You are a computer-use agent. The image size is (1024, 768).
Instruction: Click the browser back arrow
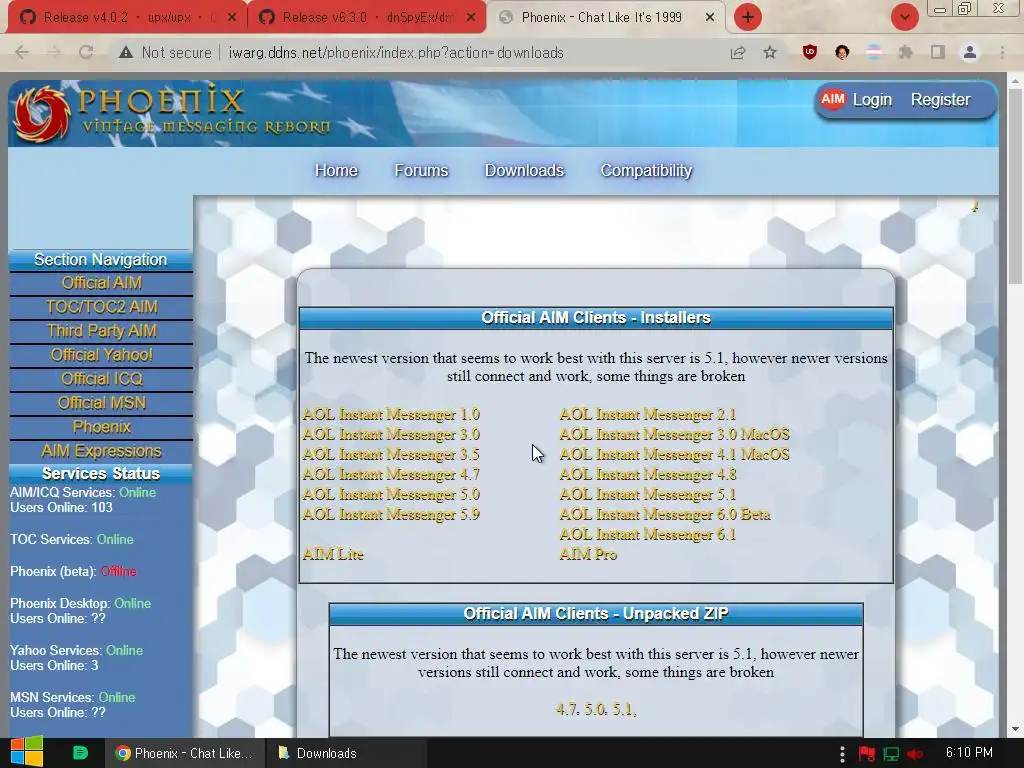[x=22, y=52]
